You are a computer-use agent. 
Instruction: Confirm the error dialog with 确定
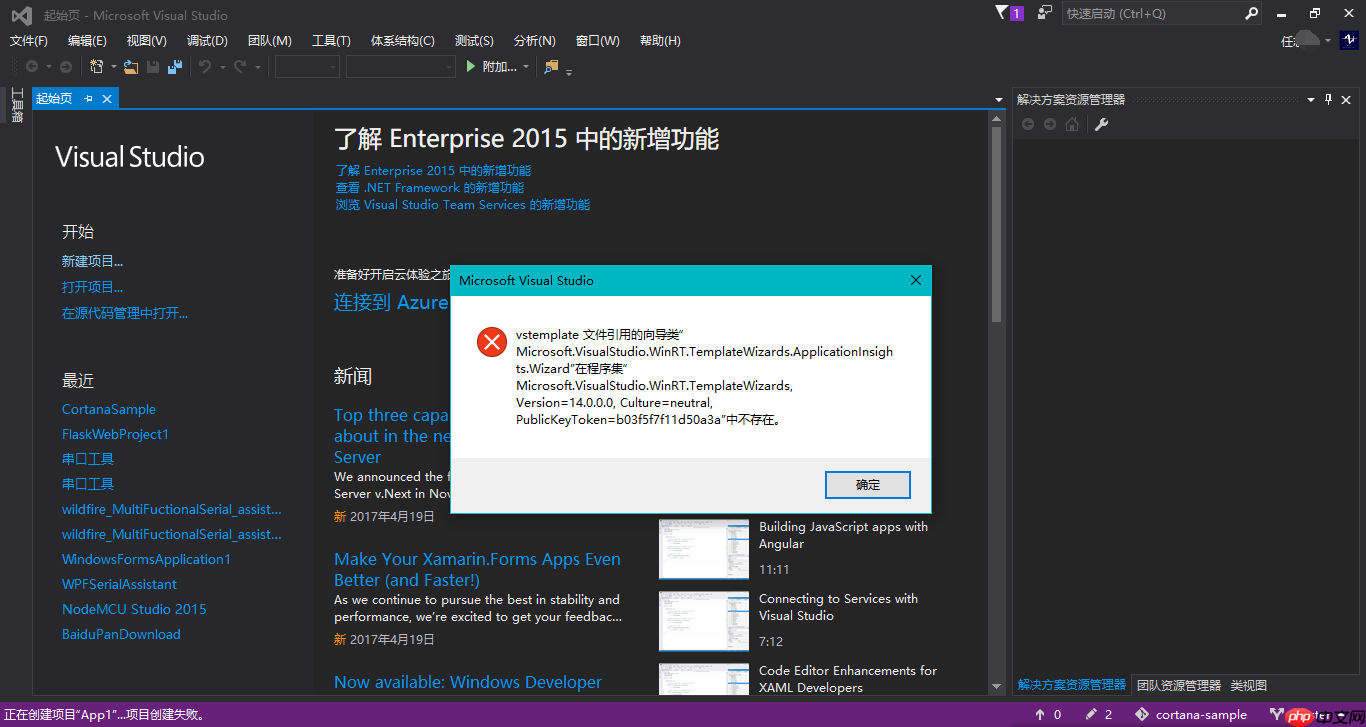pos(866,485)
